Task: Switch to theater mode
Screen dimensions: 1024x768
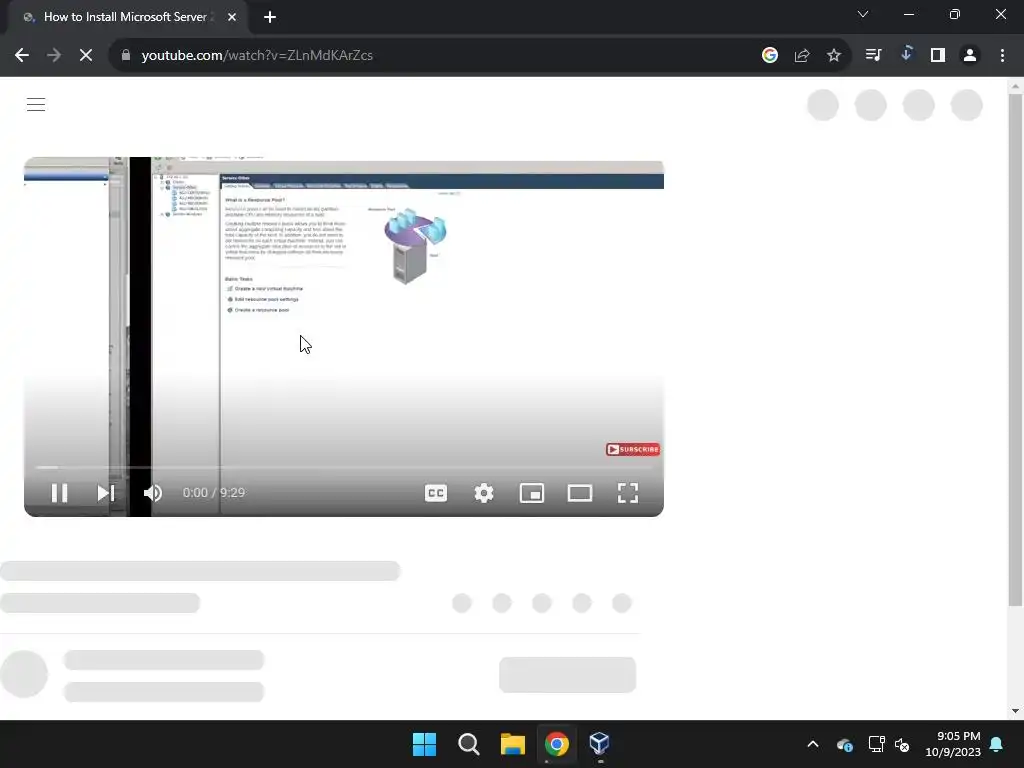Action: (580, 493)
